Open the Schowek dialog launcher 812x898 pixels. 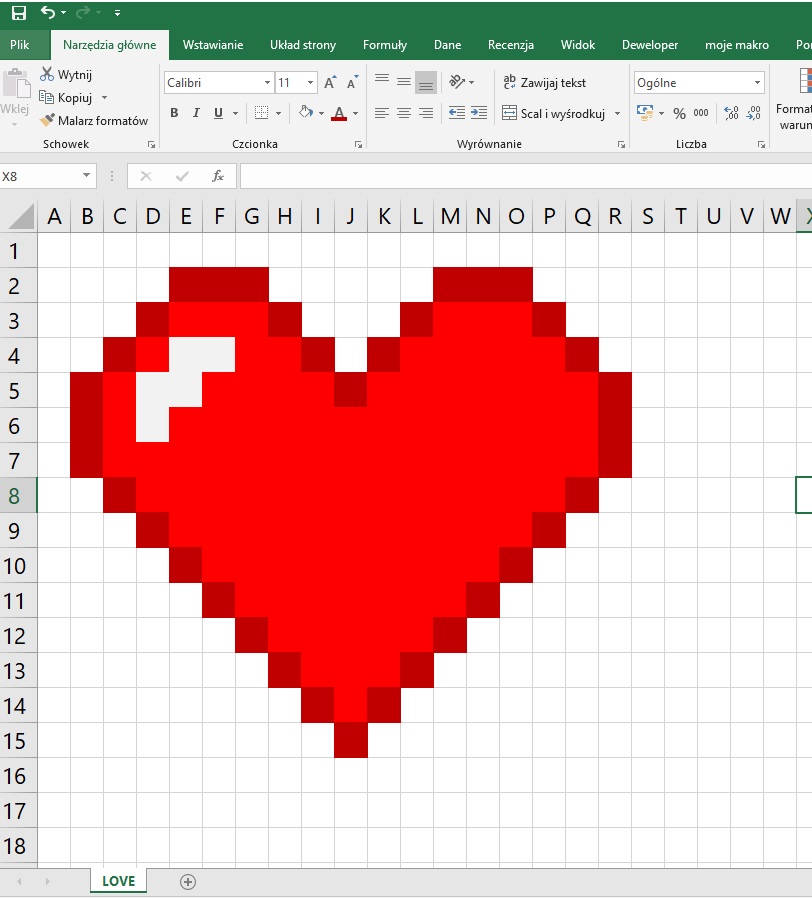coord(151,145)
